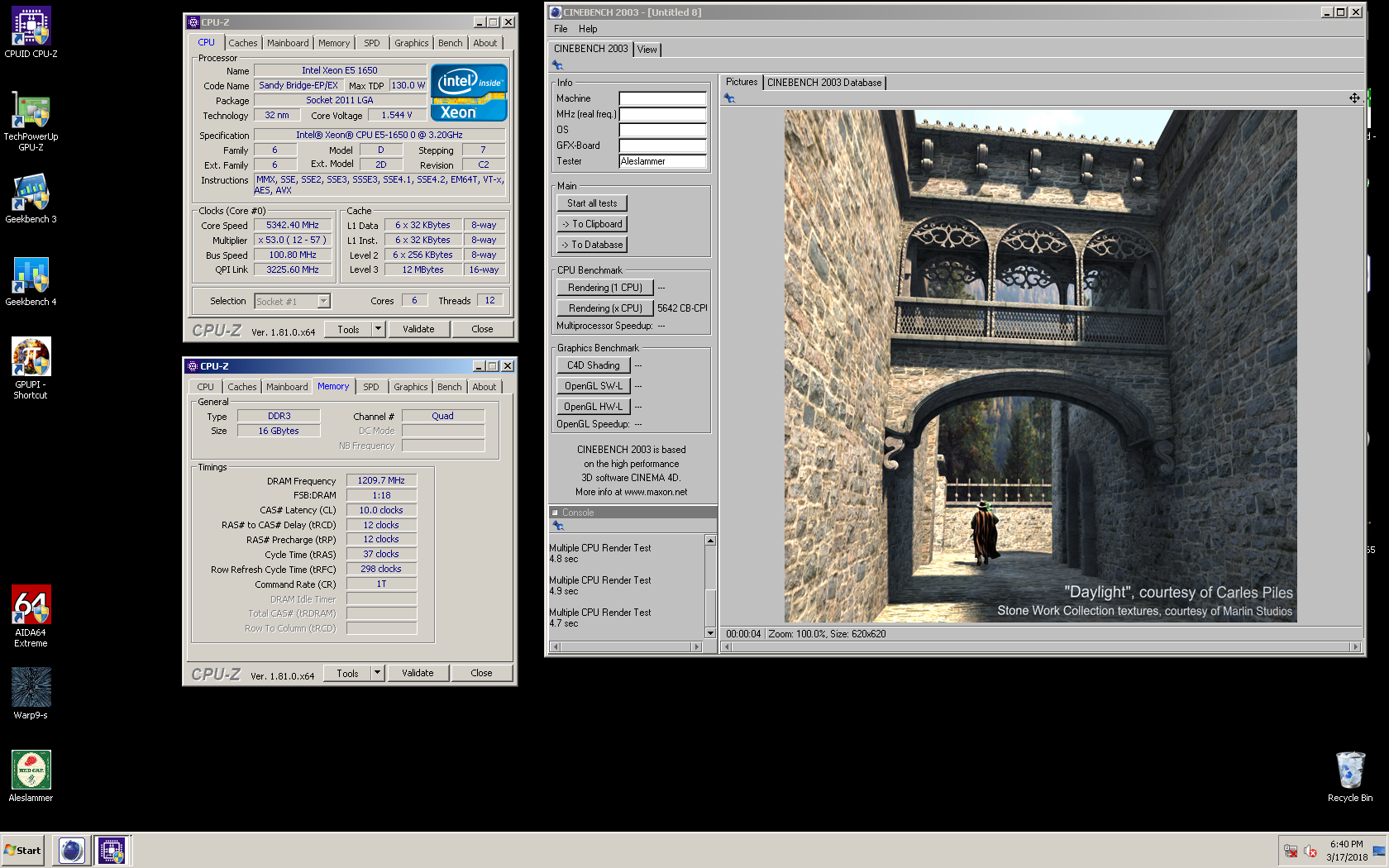Switch to the CPU tab in the lower CPU-Z window

pyautogui.click(x=205, y=387)
